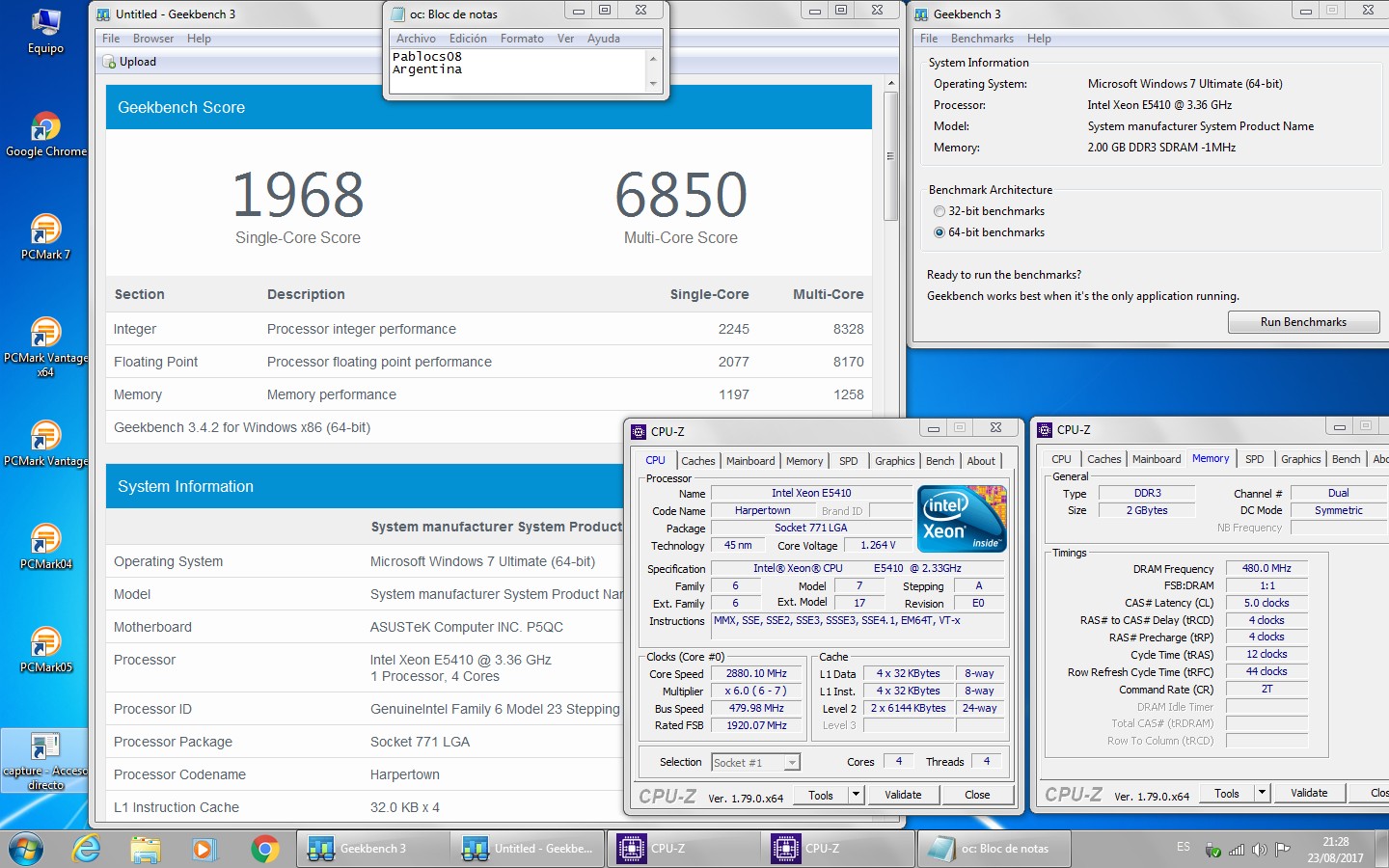The width and height of the screenshot is (1389, 868).
Task: Click the Geekbench 3 window title icon
Action: 921,14
